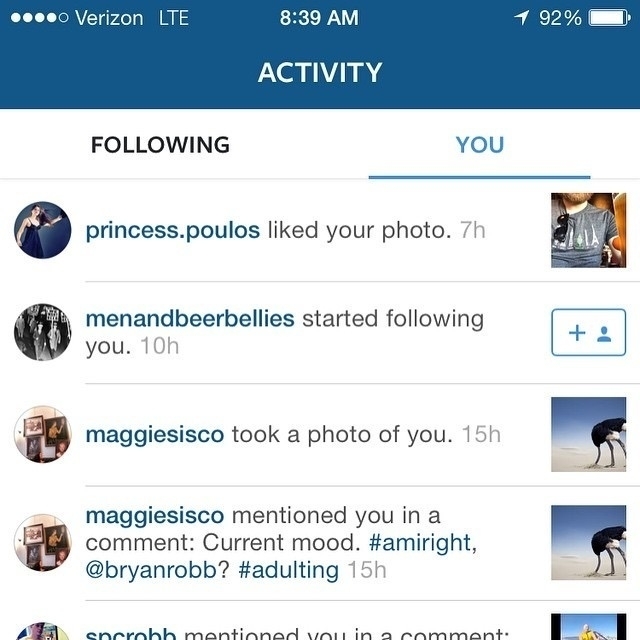Tap the Activity header title
Screen dimensions: 640x640
(x=320, y=72)
